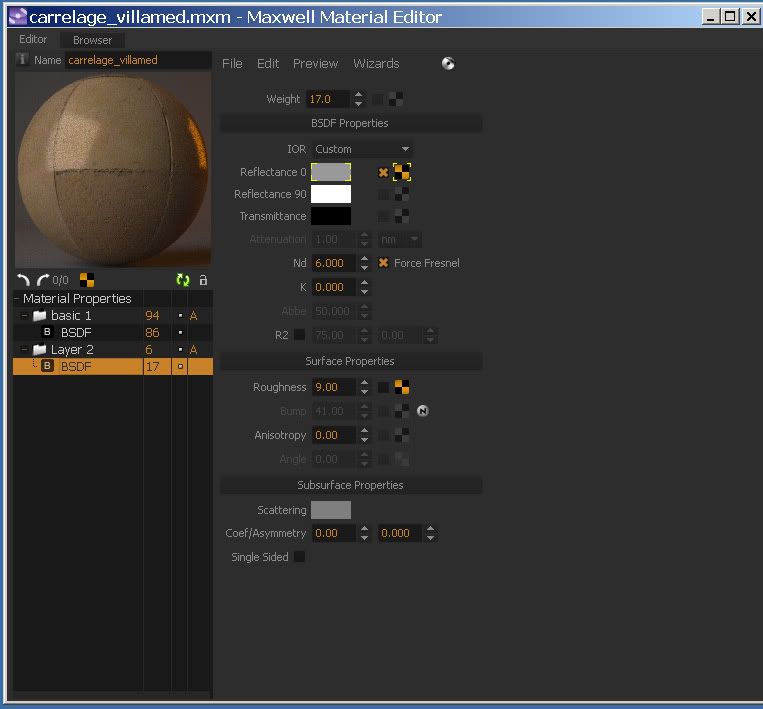Click the padlock icon under the preview
The height and width of the screenshot is (709, 763).
click(204, 280)
